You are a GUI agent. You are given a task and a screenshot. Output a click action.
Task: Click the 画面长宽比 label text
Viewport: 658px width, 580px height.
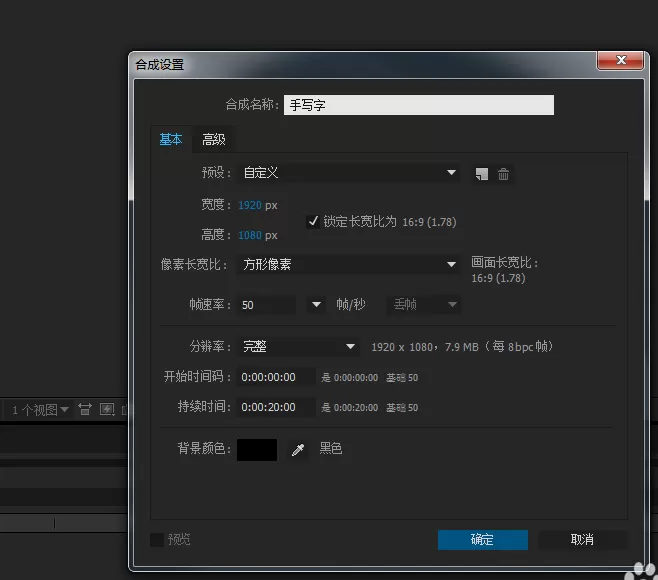click(504, 262)
